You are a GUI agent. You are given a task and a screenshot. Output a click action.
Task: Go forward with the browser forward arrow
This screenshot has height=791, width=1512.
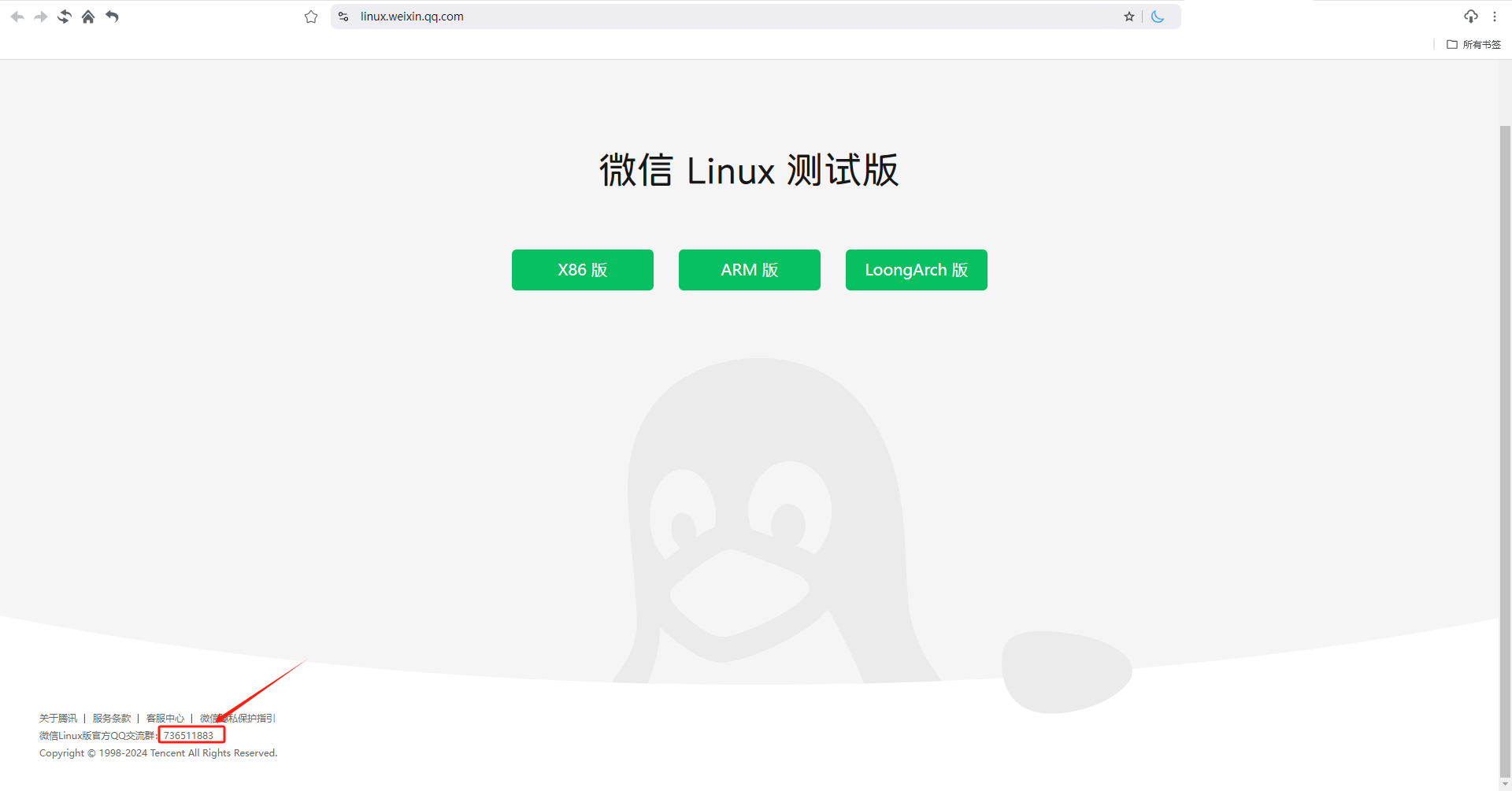point(41,17)
